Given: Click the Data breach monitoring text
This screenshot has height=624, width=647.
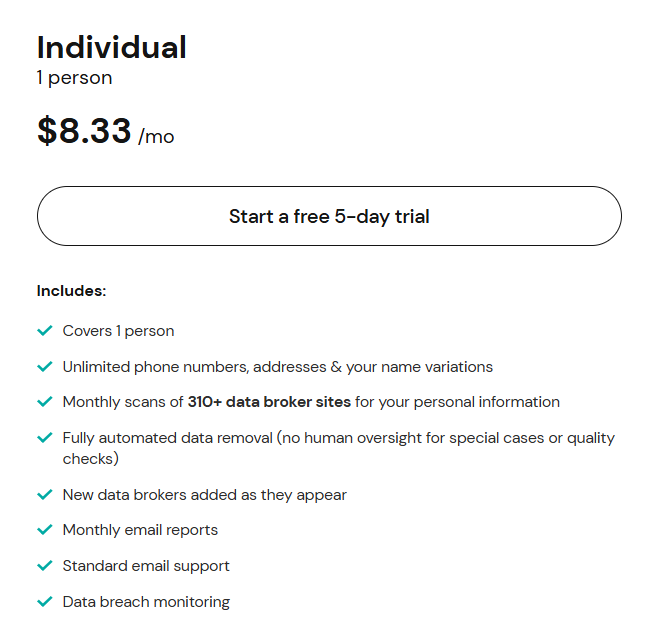Looking at the screenshot, I should [x=146, y=602].
